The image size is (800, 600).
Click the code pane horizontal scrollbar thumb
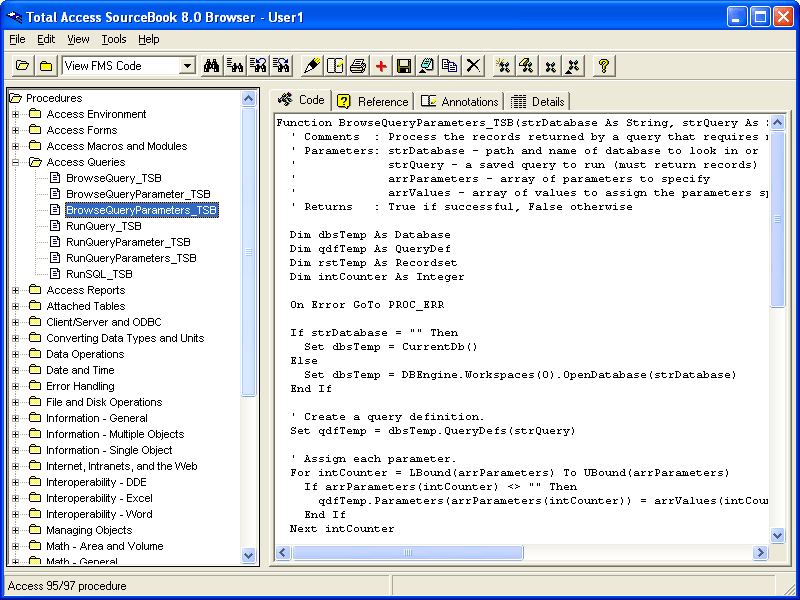click(x=407, y=553)
